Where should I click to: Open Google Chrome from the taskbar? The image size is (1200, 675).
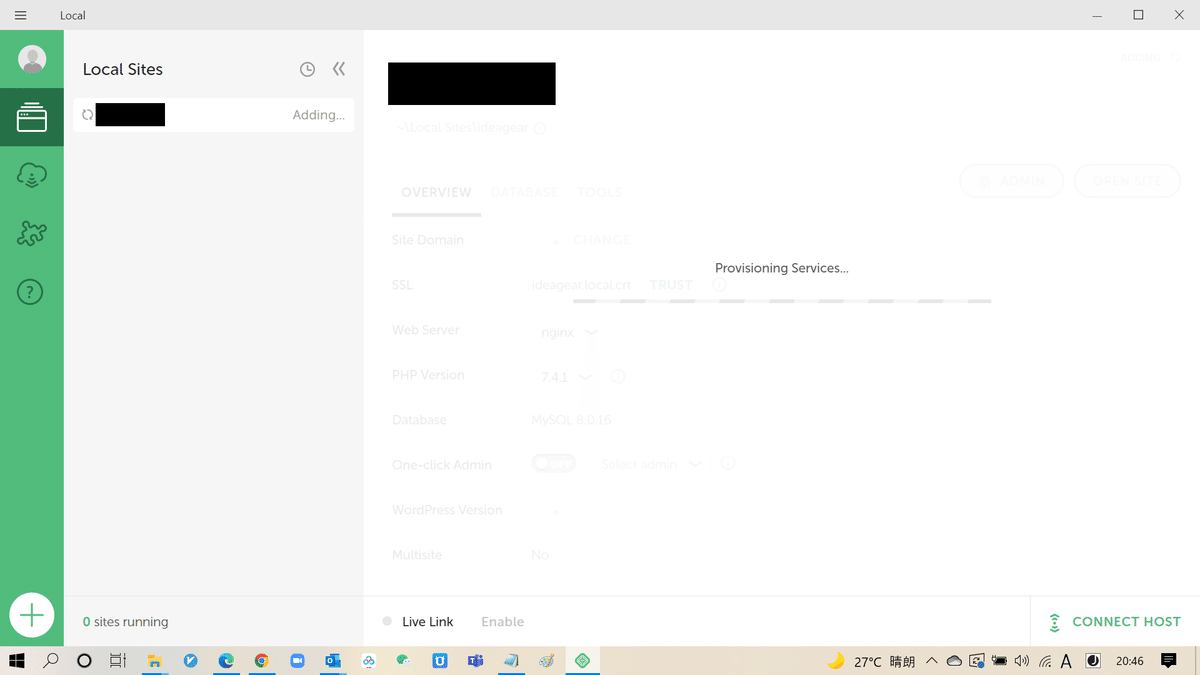pos(261,661)
